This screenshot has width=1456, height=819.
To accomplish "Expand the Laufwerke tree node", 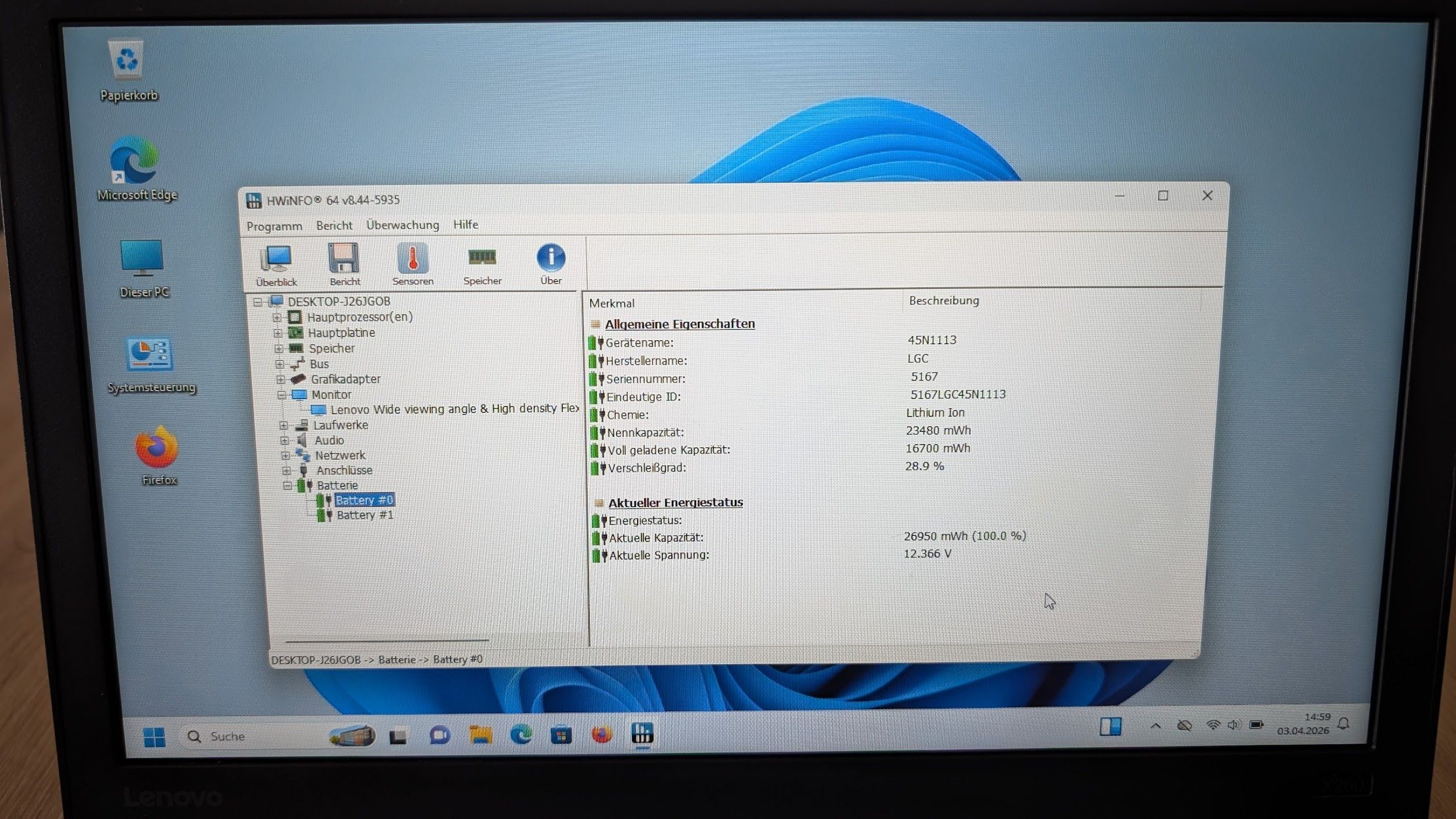I will click(x=283, y=425).
